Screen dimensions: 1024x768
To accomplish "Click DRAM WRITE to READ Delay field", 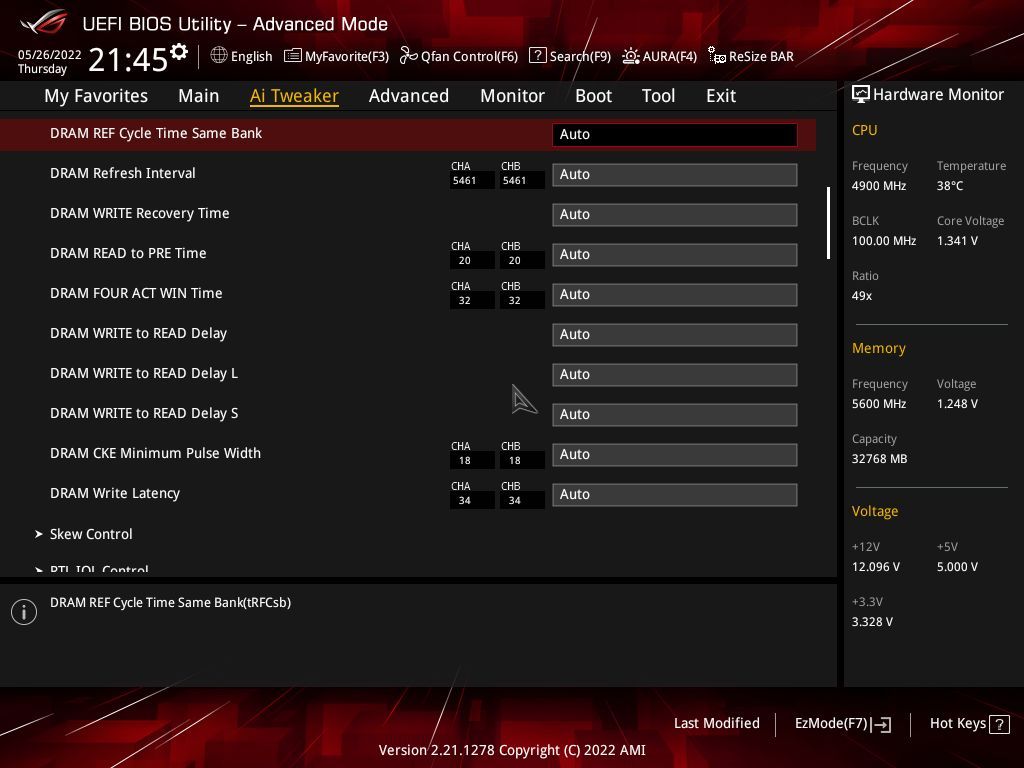I will click(675, 334).
